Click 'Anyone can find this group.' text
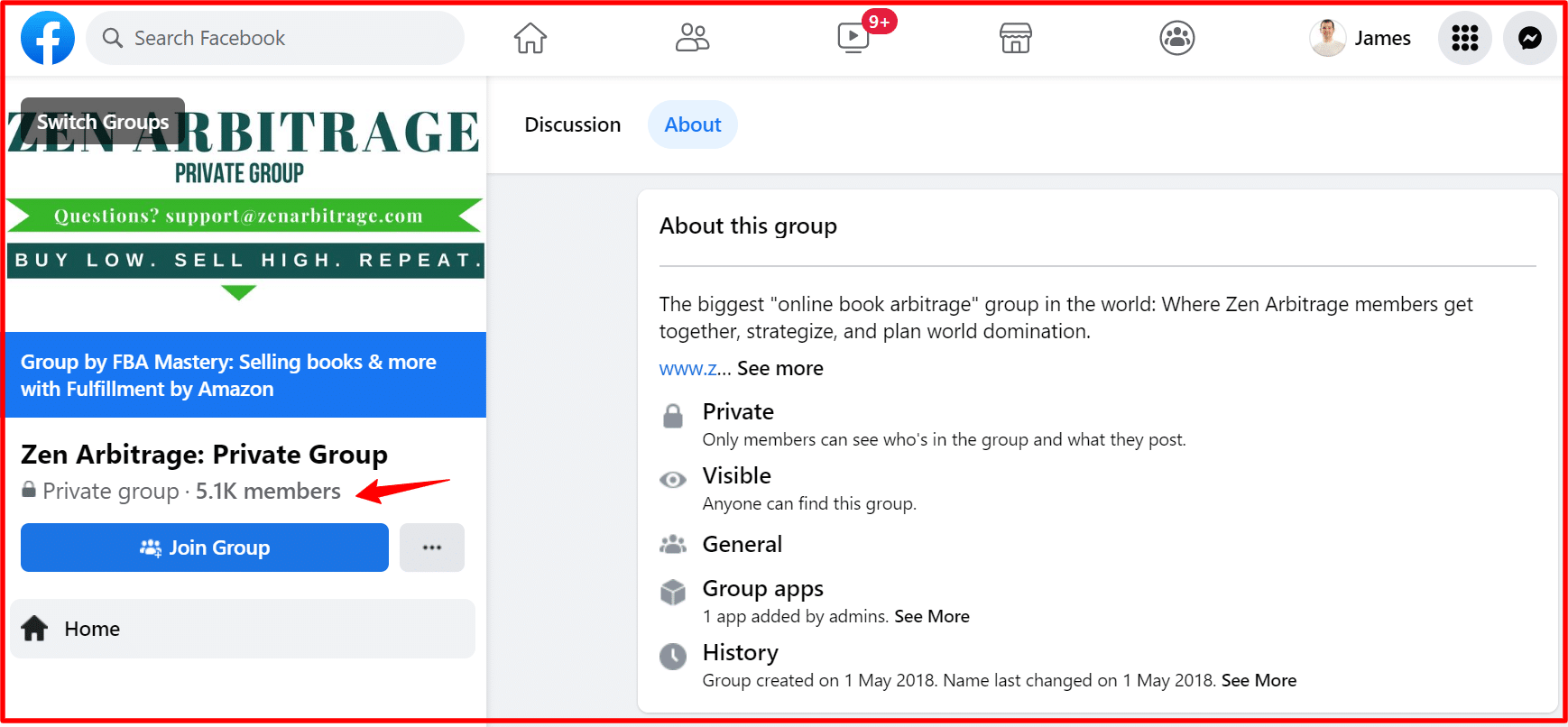1568x727 pixels. (809, 503)
